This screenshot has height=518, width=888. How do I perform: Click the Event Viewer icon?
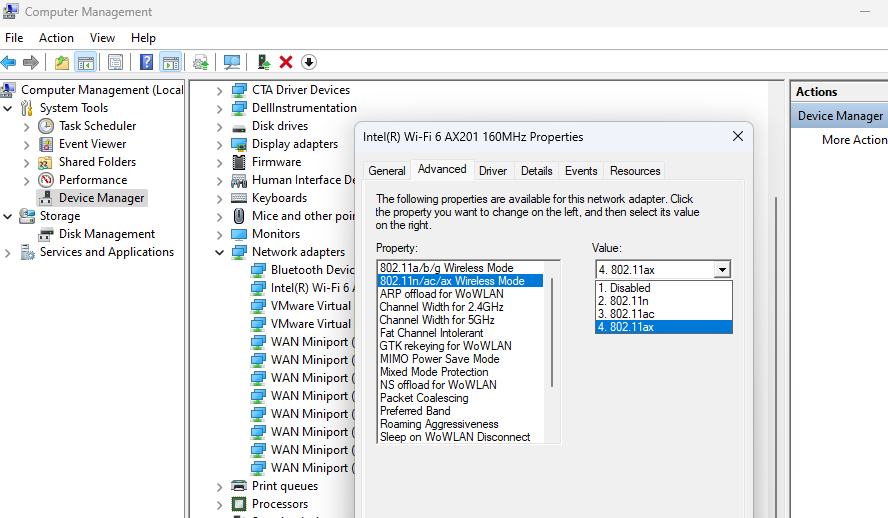click(46, 144)
